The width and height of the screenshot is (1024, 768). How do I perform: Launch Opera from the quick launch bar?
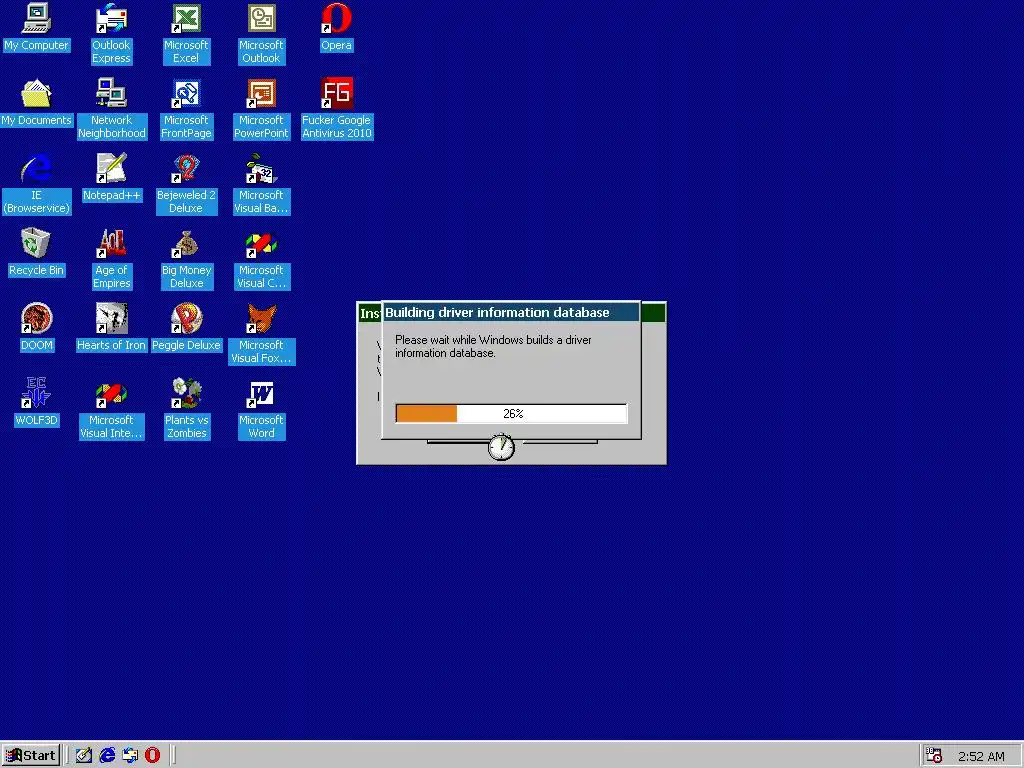[152, 756]
